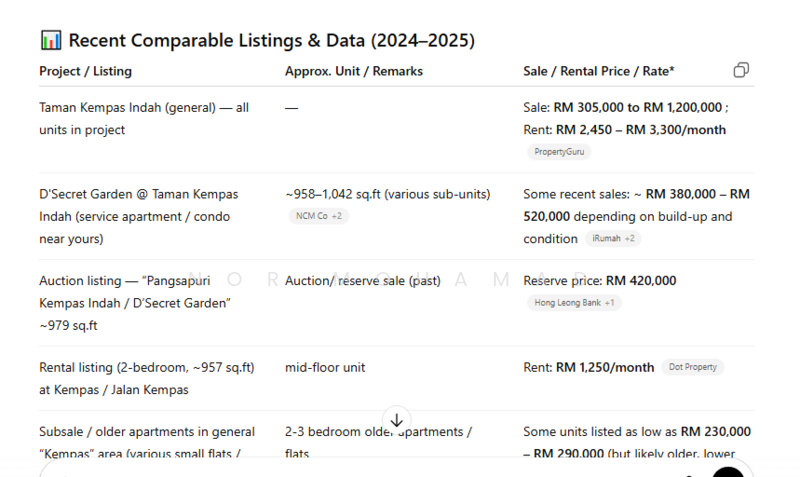Select the D'Secret Garden listing cell
This screenshot has height=477, width=800.
pyautogui.click(x=139, y=216)
